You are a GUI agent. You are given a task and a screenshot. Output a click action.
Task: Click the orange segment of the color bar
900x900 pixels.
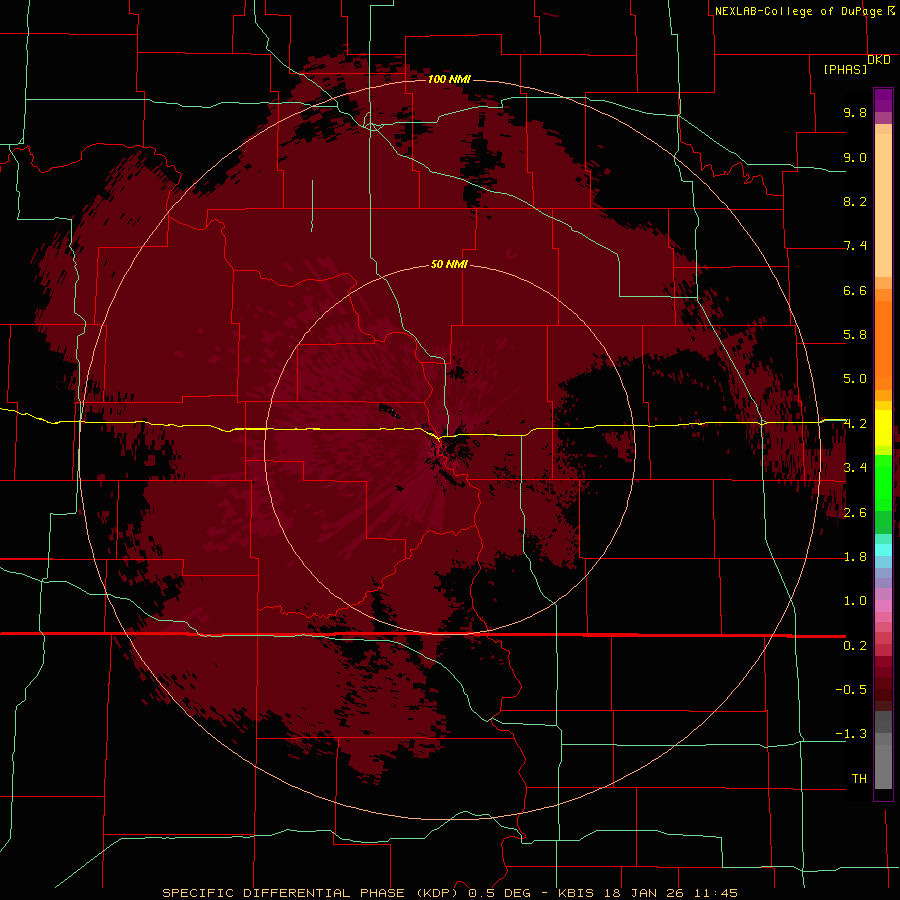(x=883, y=344)
